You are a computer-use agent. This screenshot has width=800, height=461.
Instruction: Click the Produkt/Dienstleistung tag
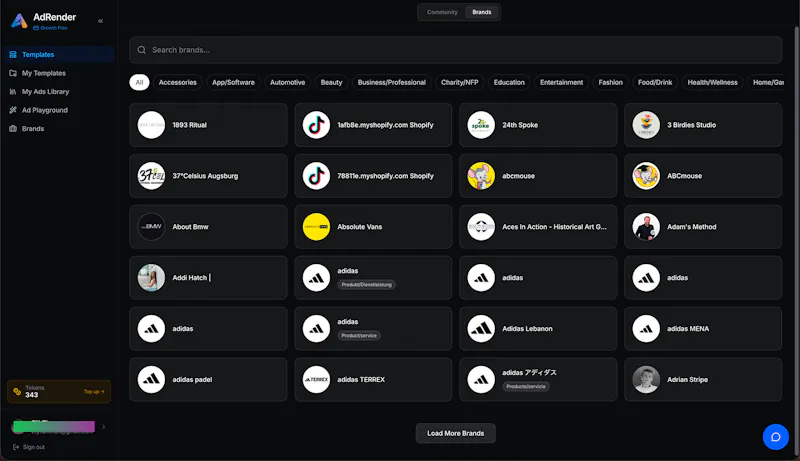[366, 285]
